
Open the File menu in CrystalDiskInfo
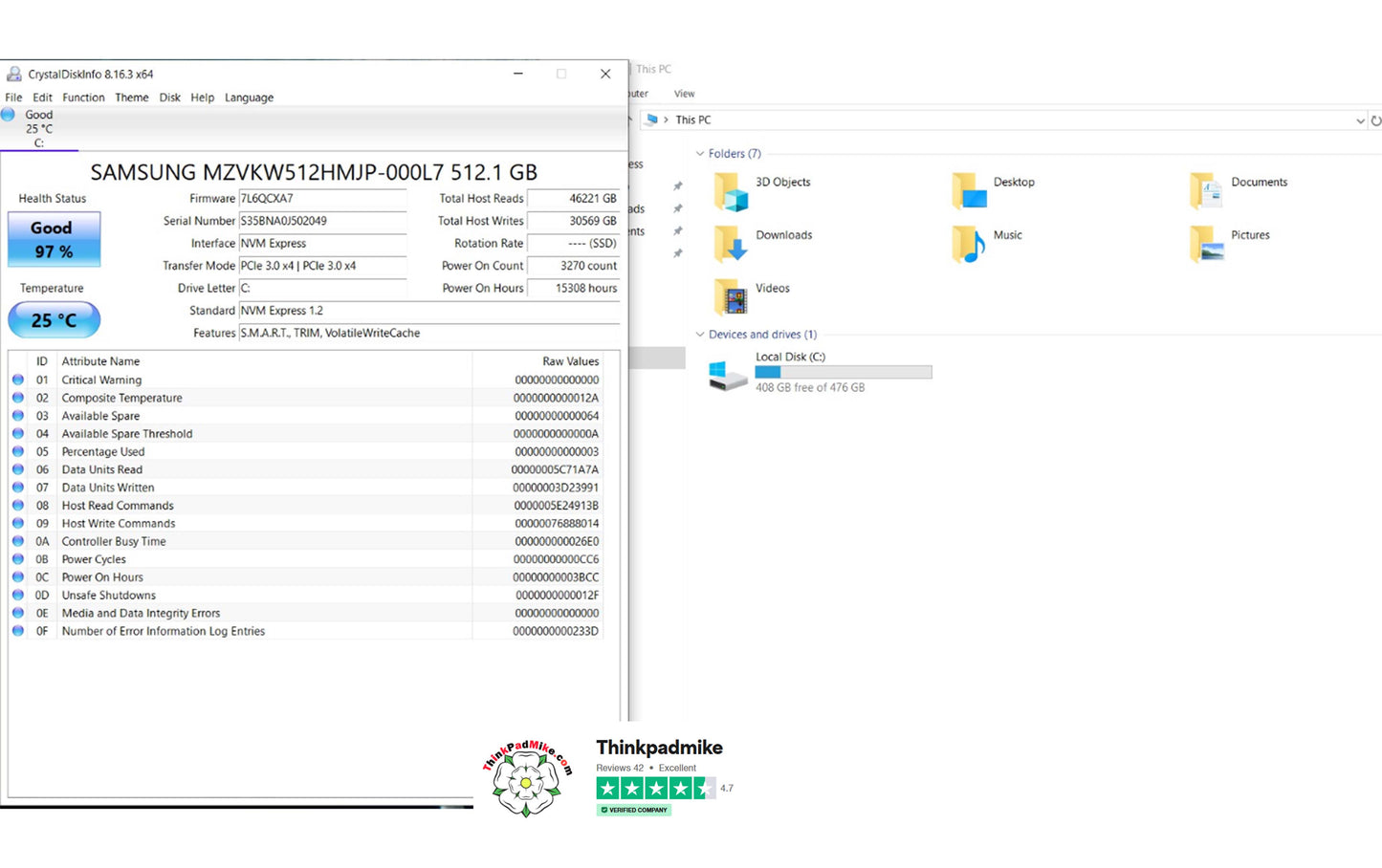pos(13,98)
